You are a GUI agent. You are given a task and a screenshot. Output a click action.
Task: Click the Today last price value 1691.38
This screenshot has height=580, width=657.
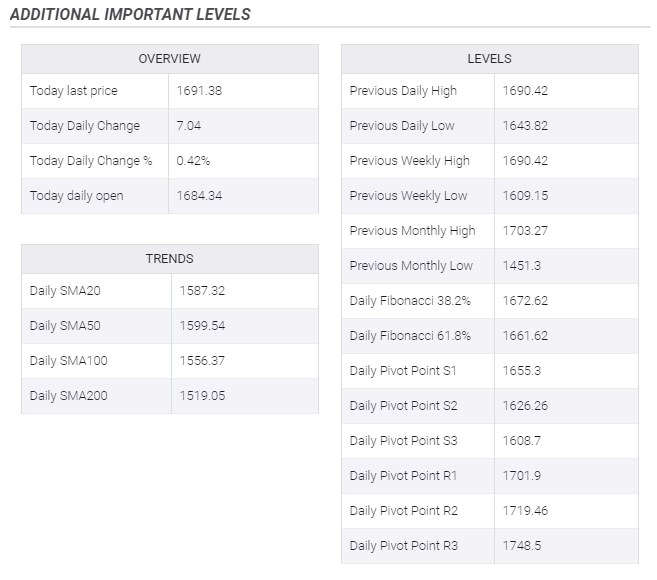point(199,91)
